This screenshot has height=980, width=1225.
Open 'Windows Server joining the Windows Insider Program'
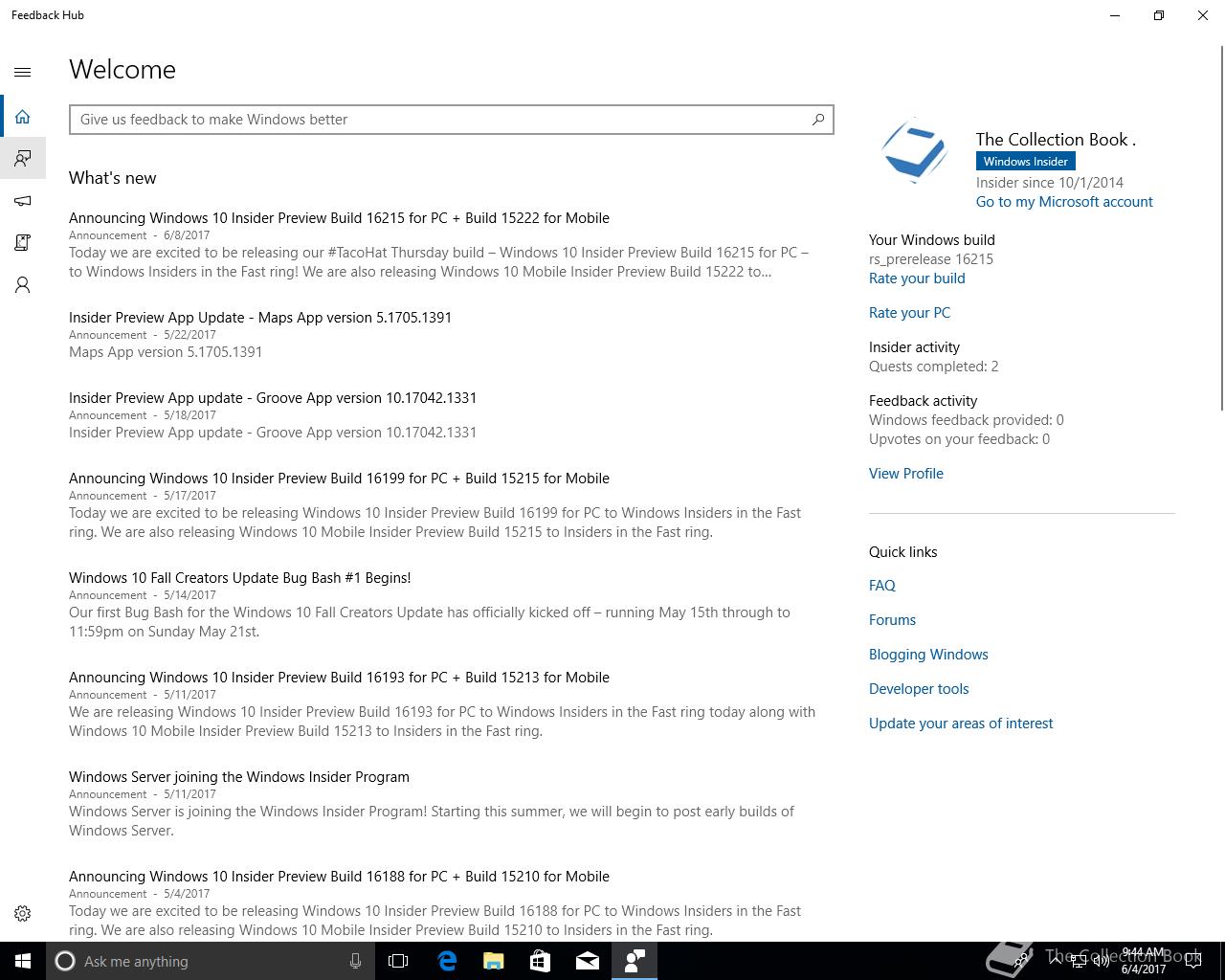(239, 777)
